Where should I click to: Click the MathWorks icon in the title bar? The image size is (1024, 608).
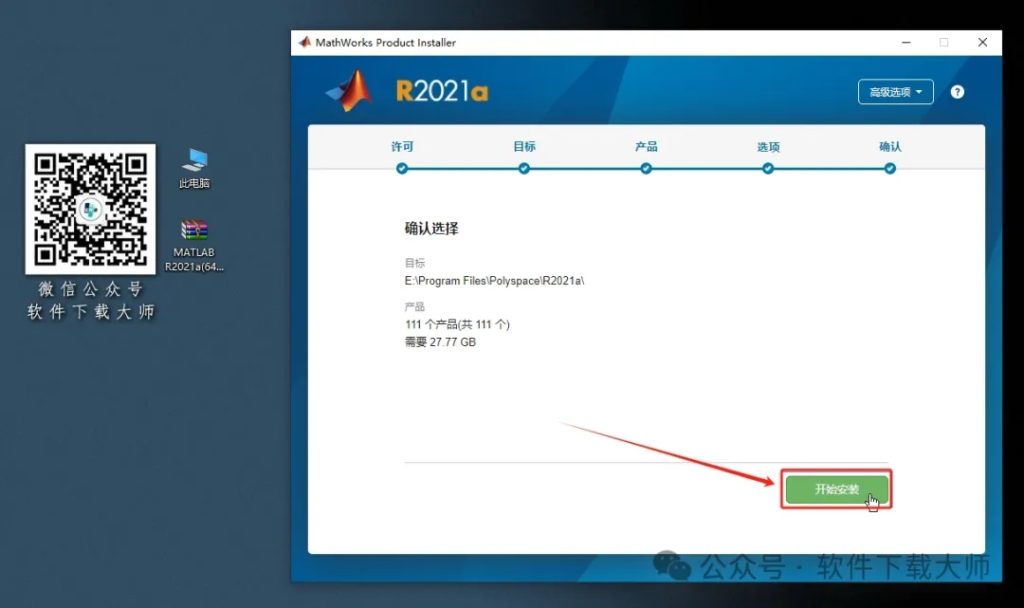[302, 42]
